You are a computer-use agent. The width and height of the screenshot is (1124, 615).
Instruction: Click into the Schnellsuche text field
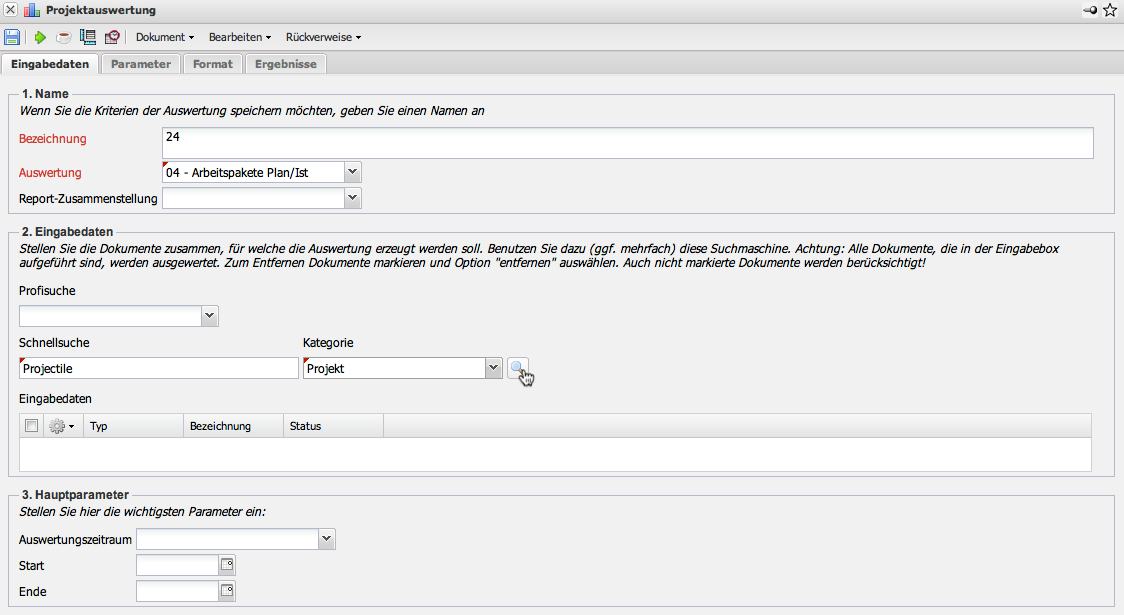point(158,368)
